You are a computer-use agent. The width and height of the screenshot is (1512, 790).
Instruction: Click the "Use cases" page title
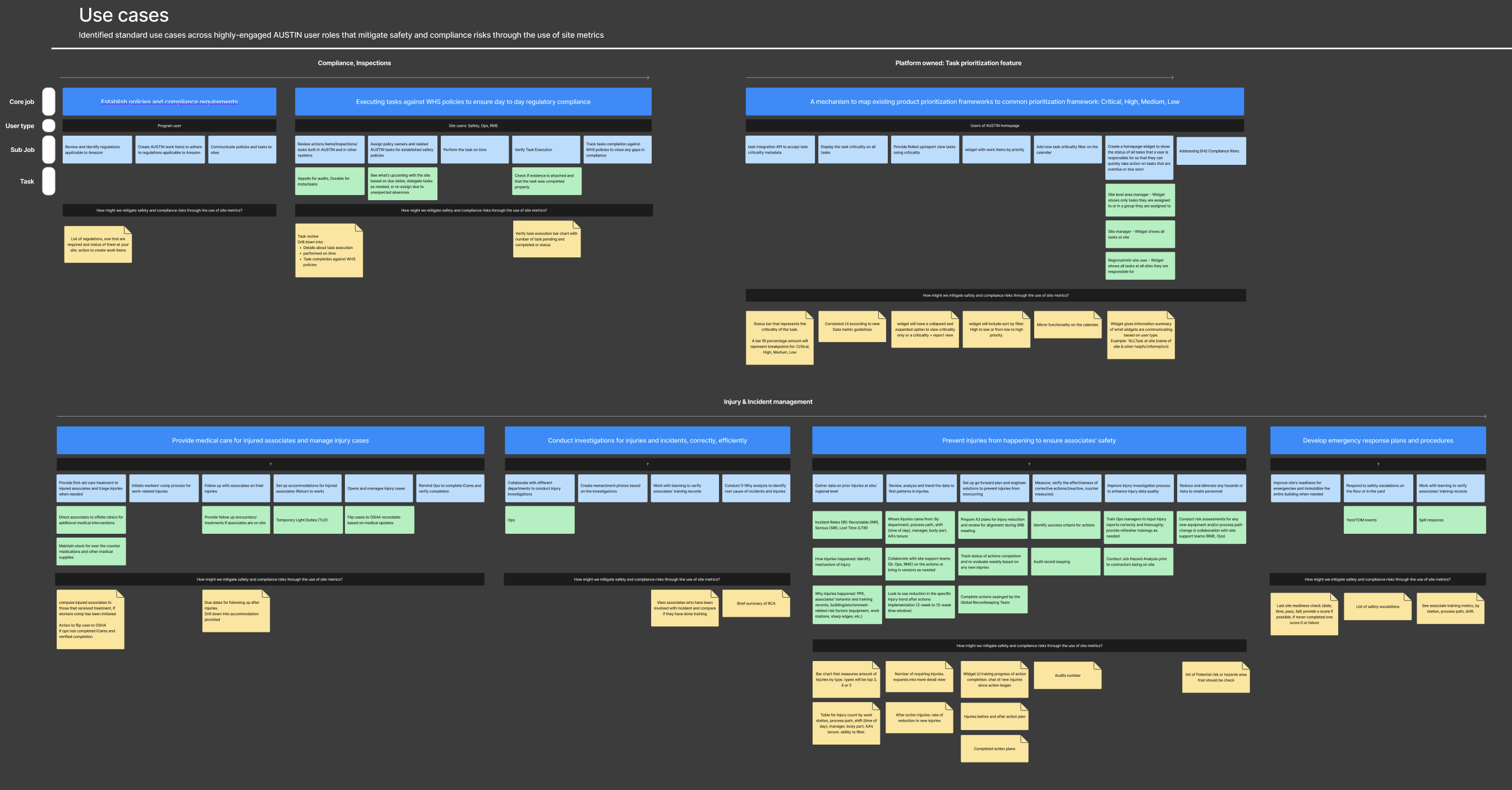pyautogui.click(x=123, y=15)
